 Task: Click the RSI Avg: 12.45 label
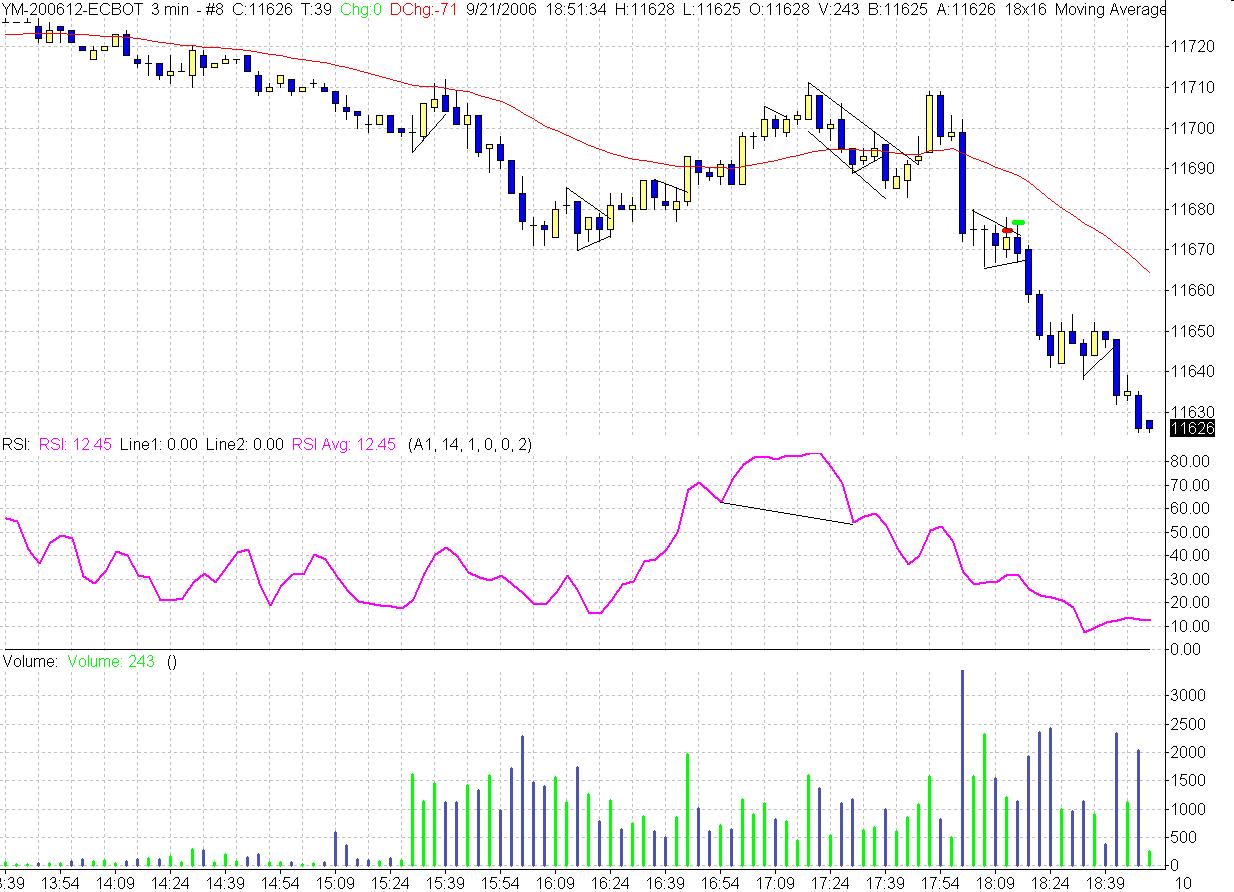pyautogui.click(x=343, y=444)
